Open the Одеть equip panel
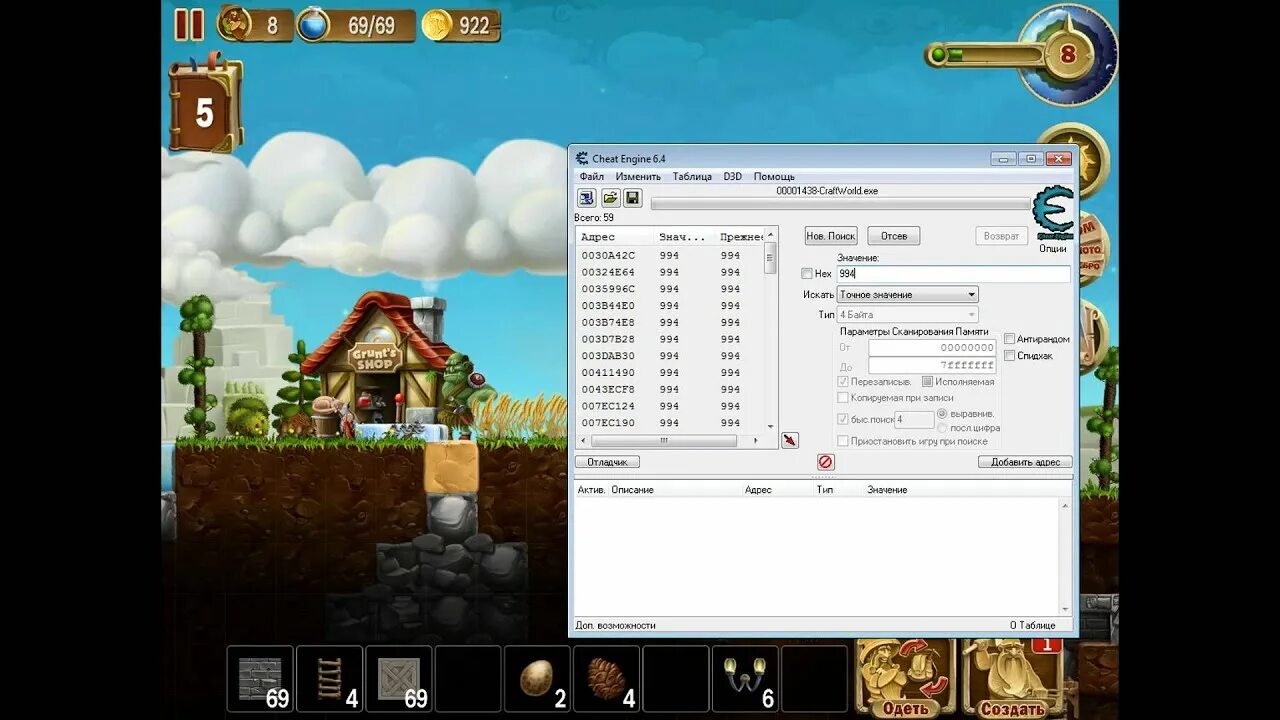The width and height of the screenshot is (1280, 720). (x=905, y=679)
